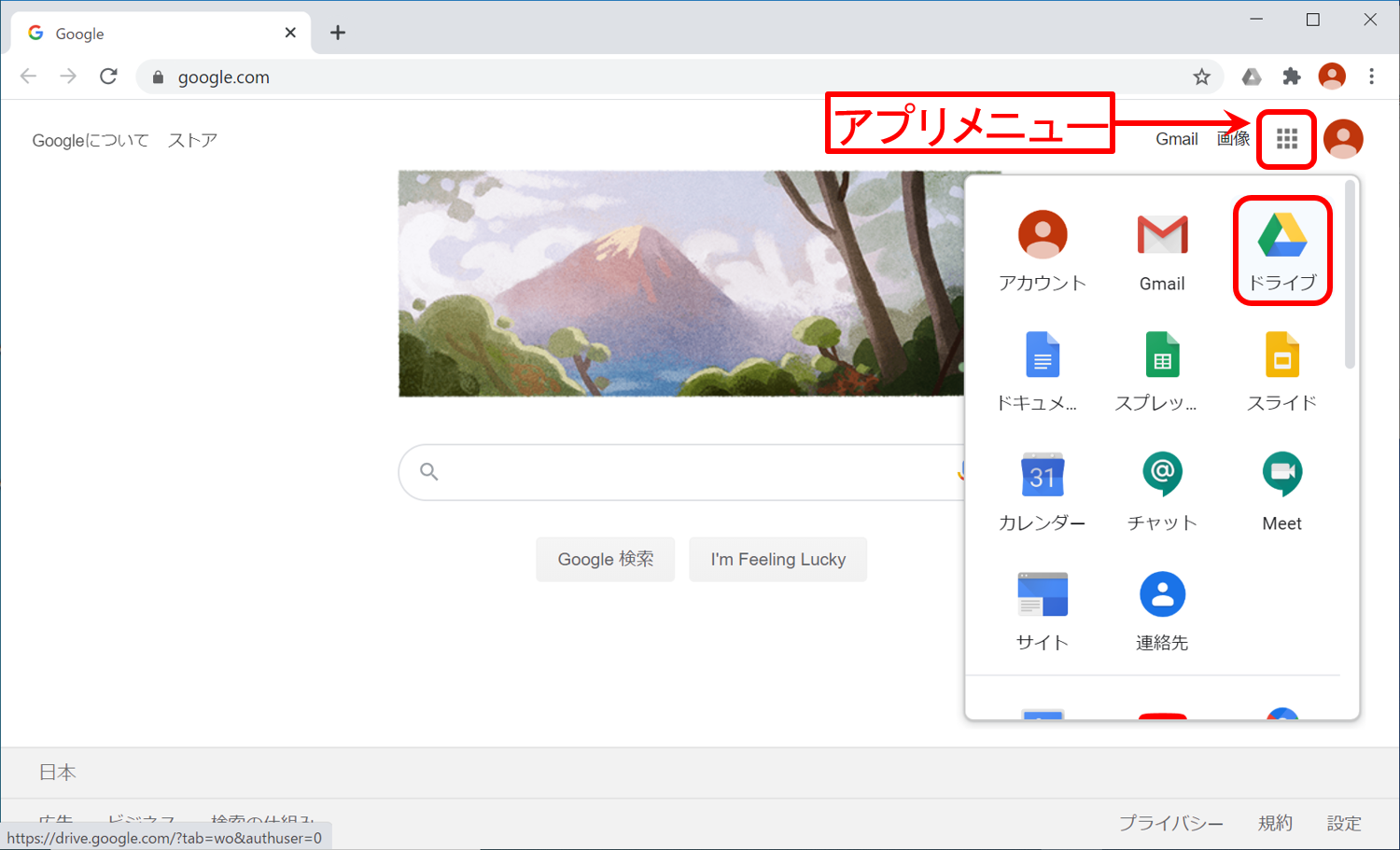The width and height of the screenshot is (1400, 850).
Task: Click the 日本 footer text
Action: click(57, 773)
